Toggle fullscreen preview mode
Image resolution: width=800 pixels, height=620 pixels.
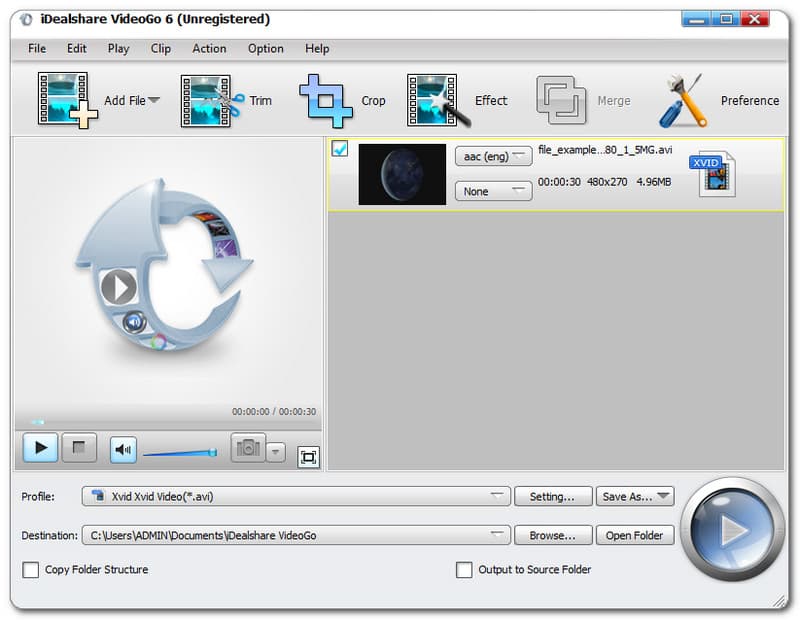308,457
